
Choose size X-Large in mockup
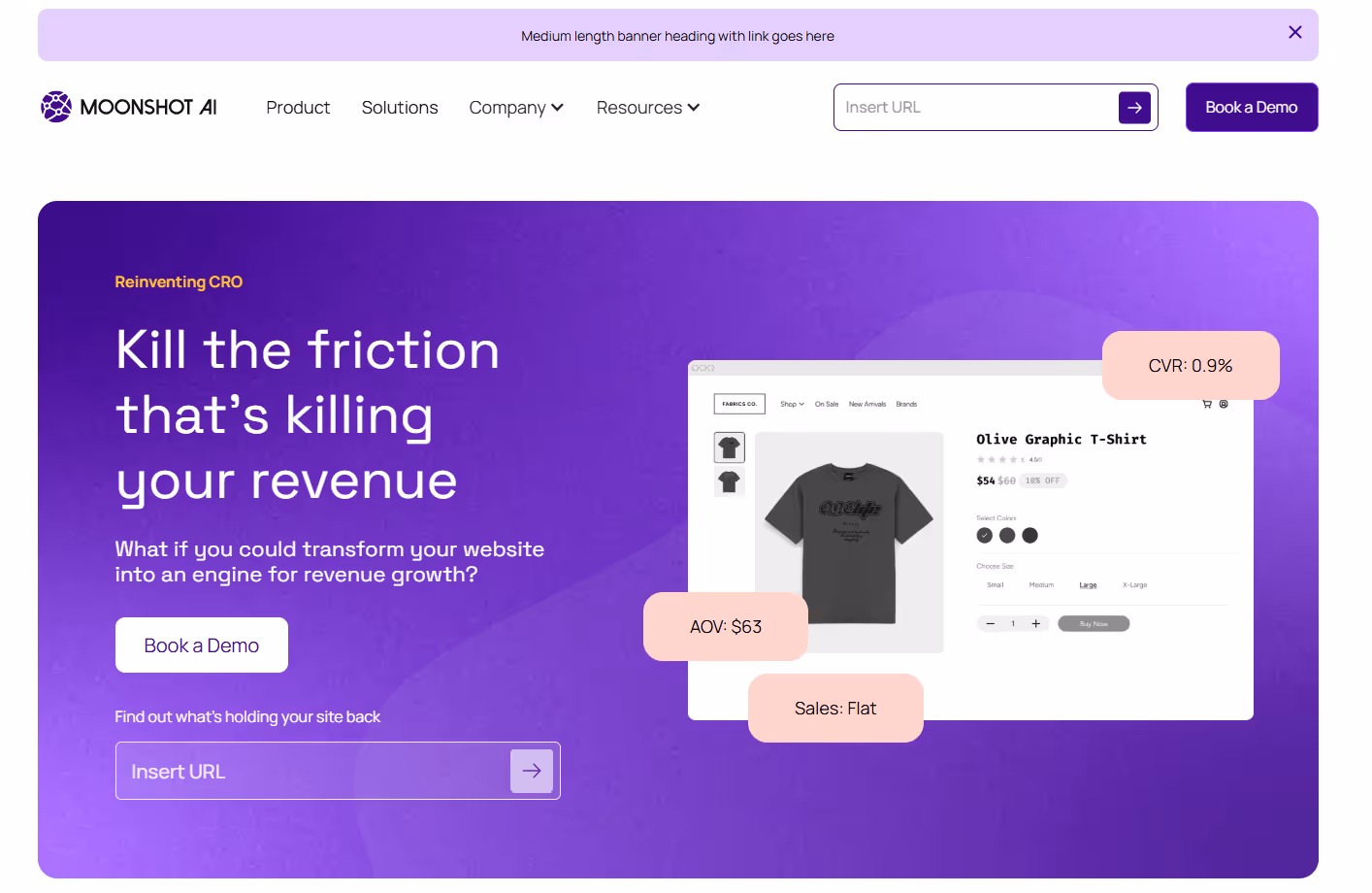pos(1134,585)
